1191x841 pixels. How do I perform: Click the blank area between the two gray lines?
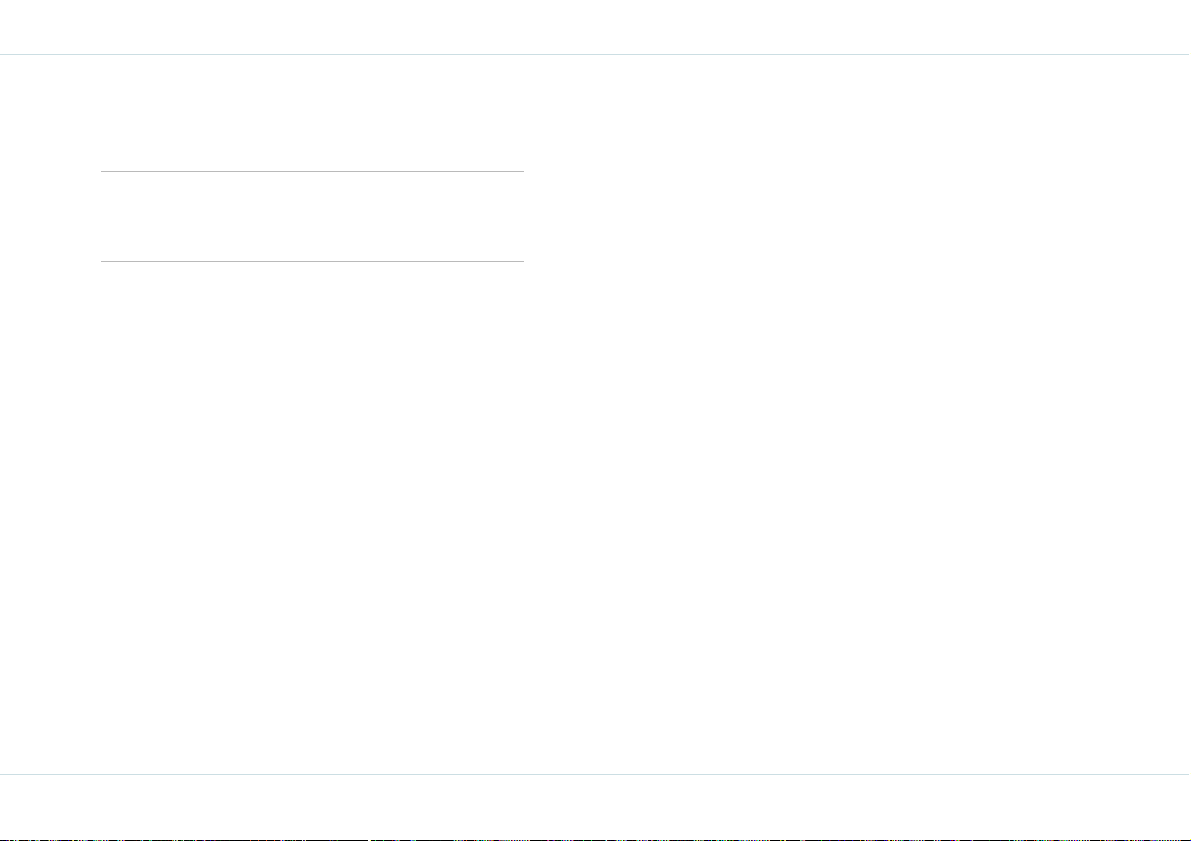(x=312, y=217)
